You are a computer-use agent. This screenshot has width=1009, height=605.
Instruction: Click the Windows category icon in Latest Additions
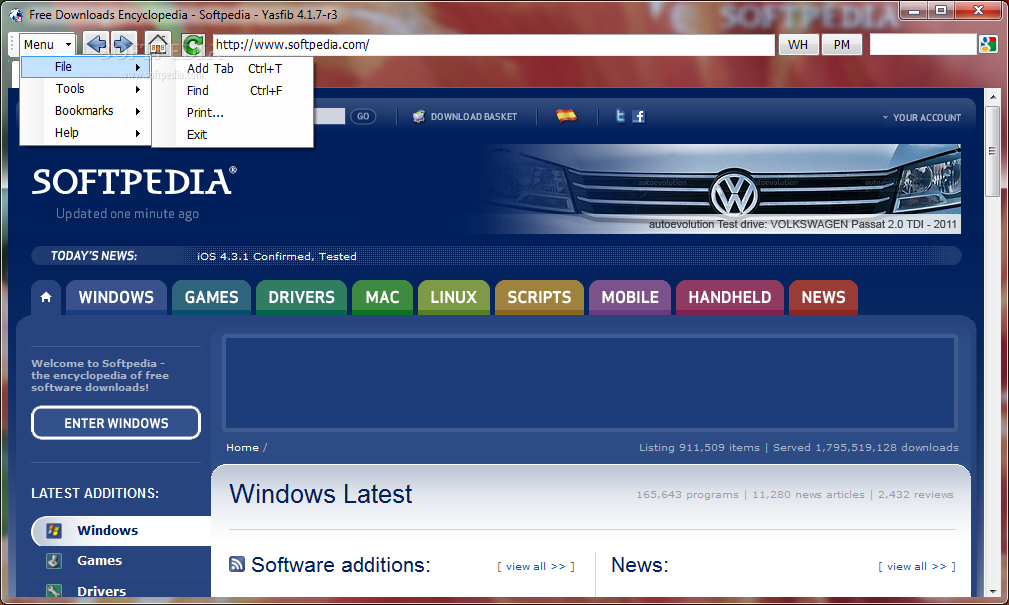tap(54, 530)
